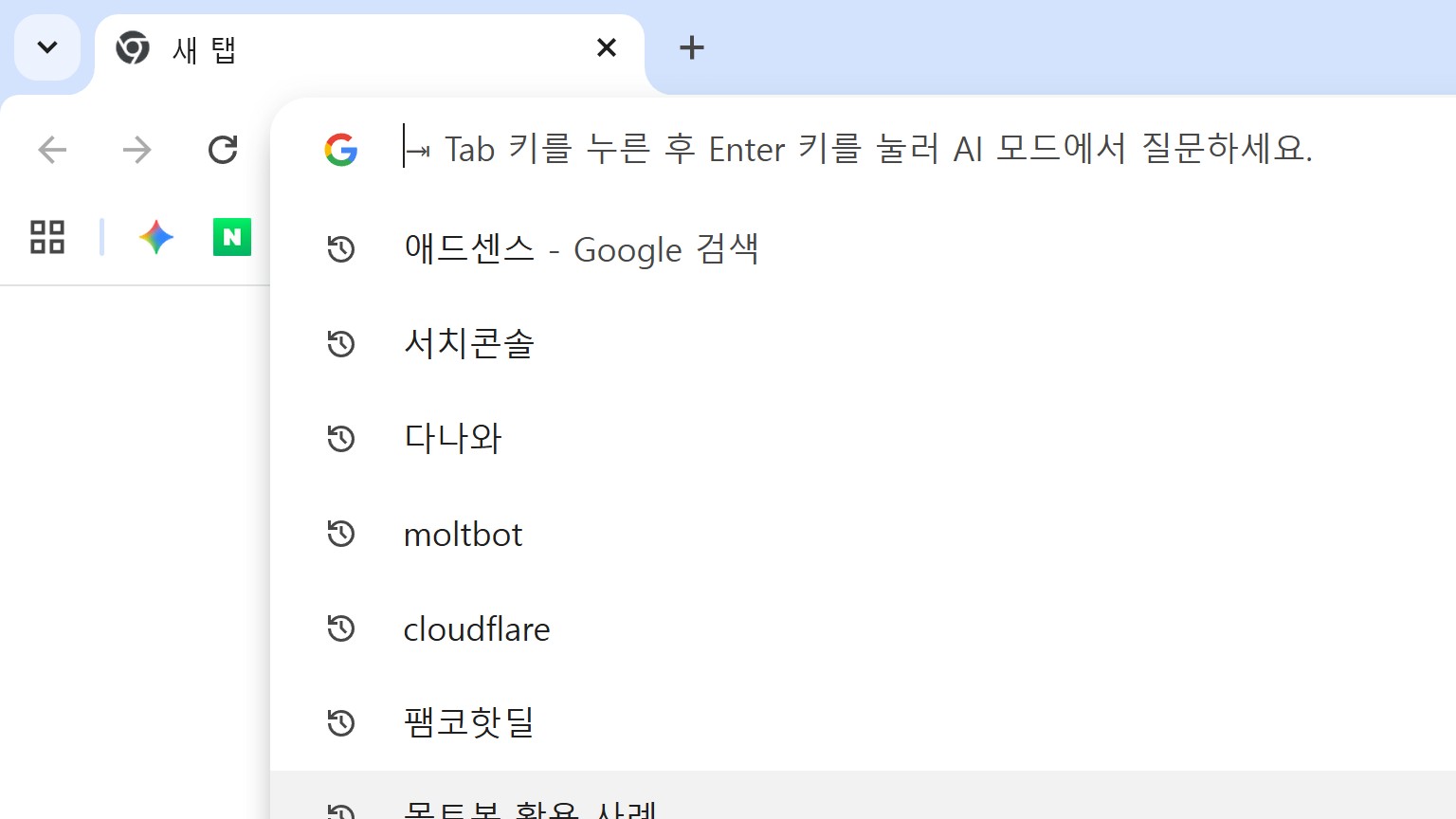Click the history clock icon beside 다나와
This screenshot has width=1456, height=819.
[341, 439]
